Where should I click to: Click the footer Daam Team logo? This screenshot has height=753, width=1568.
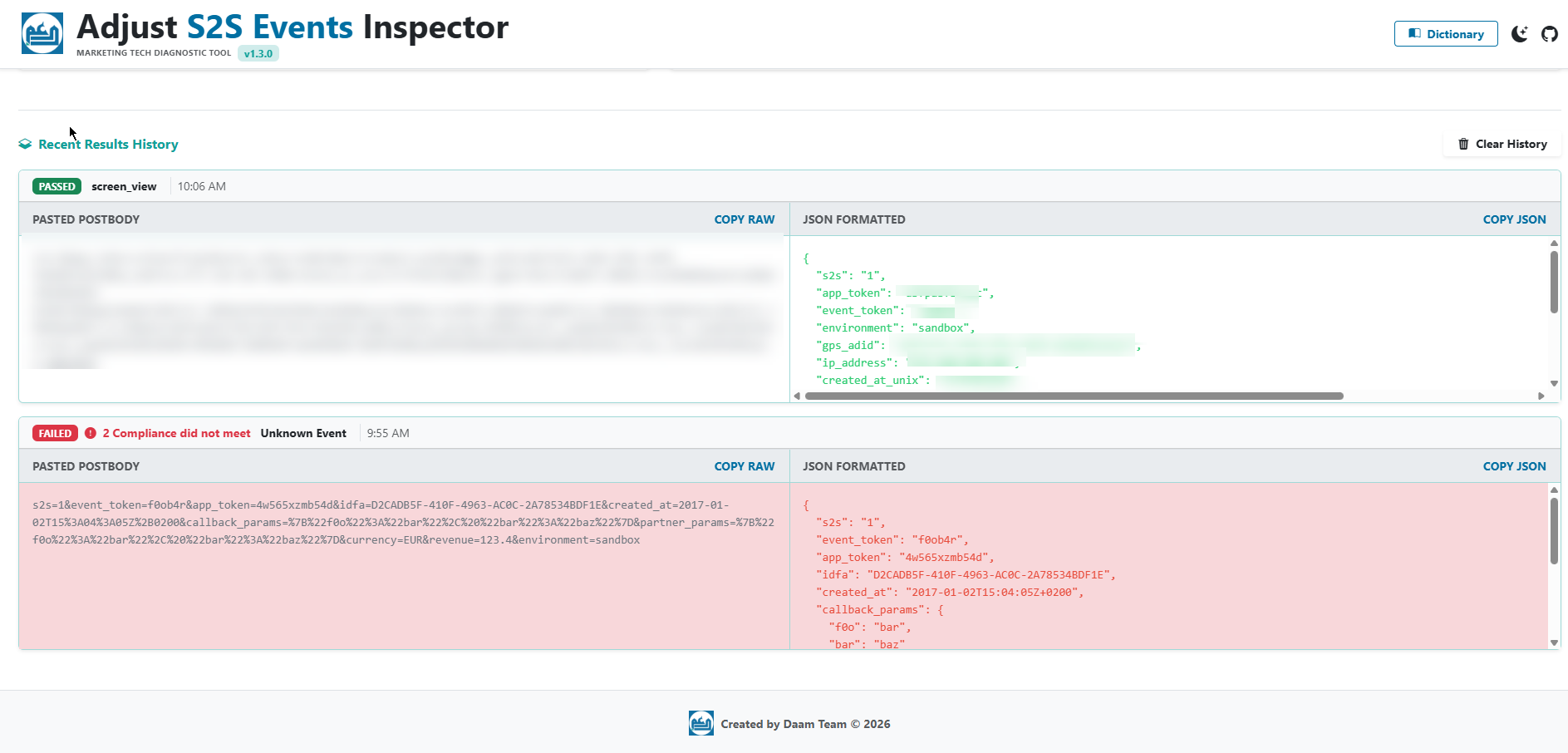(x=701, y=723)
